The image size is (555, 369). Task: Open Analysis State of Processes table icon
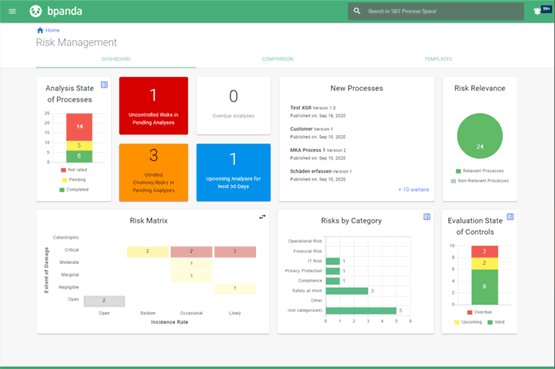104,85
